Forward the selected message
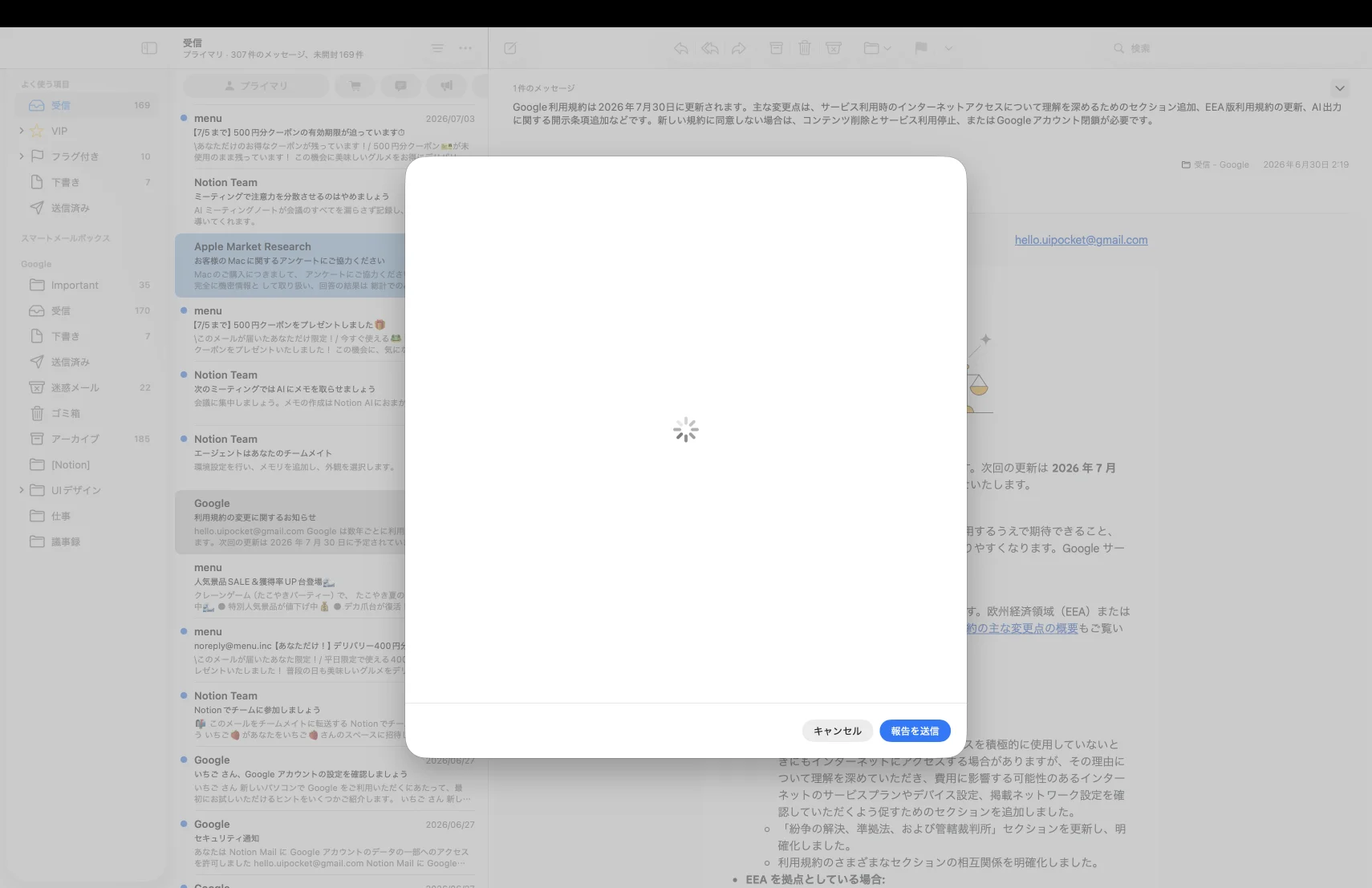 click(x=739, y=48)
